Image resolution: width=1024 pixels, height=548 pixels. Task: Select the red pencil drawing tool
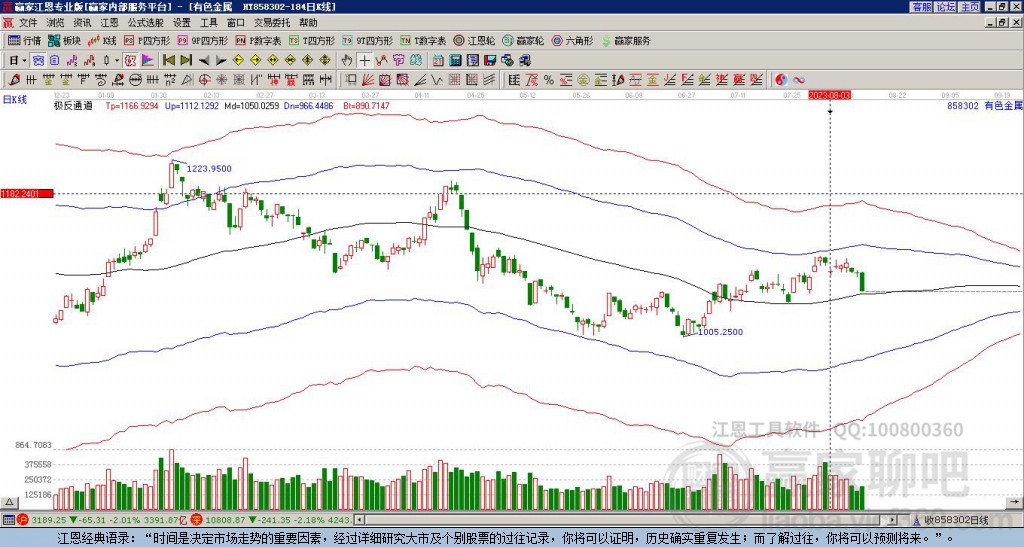[15, 80]
